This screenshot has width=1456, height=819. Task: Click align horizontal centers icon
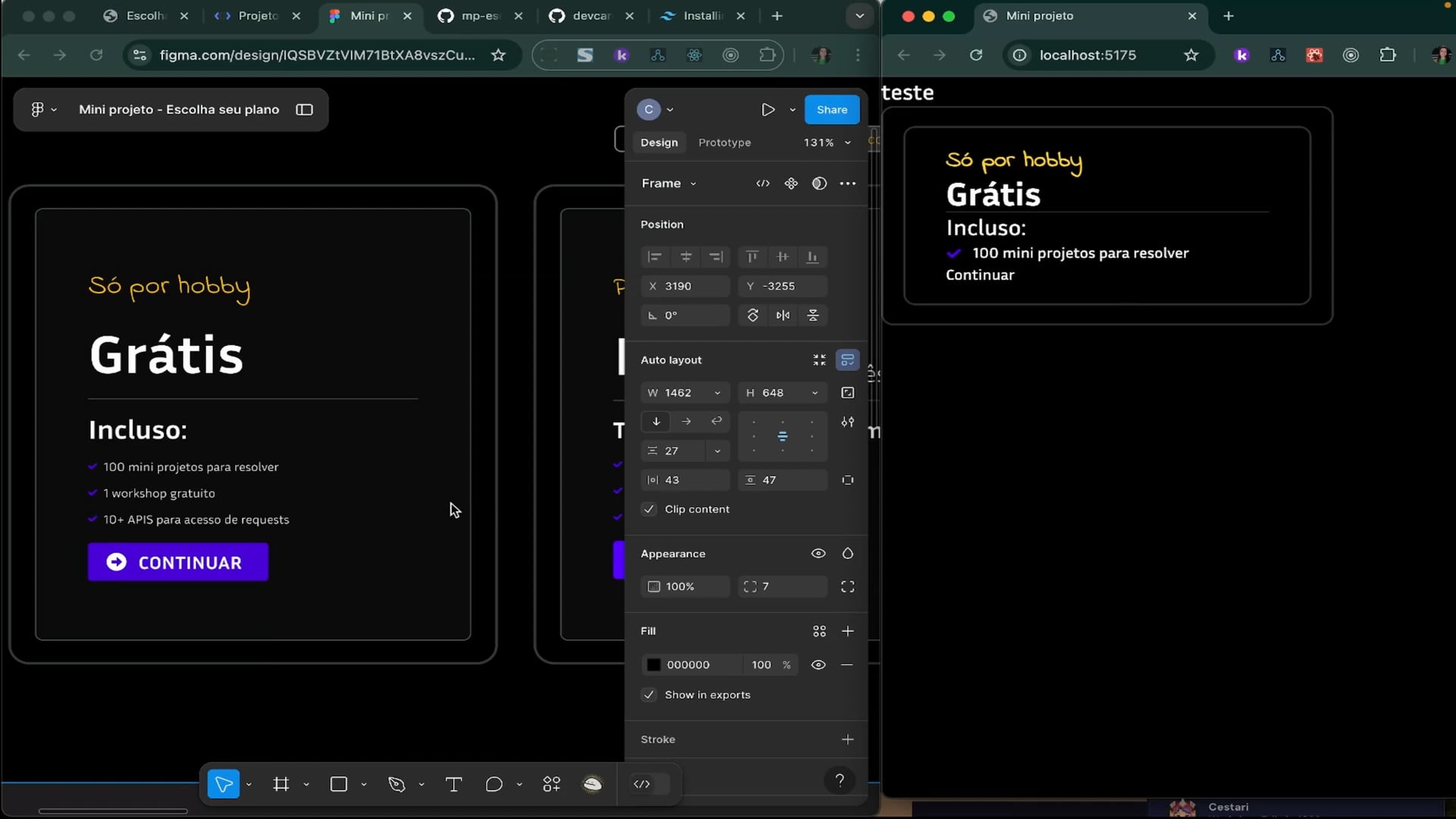click(x=686, y=257)
